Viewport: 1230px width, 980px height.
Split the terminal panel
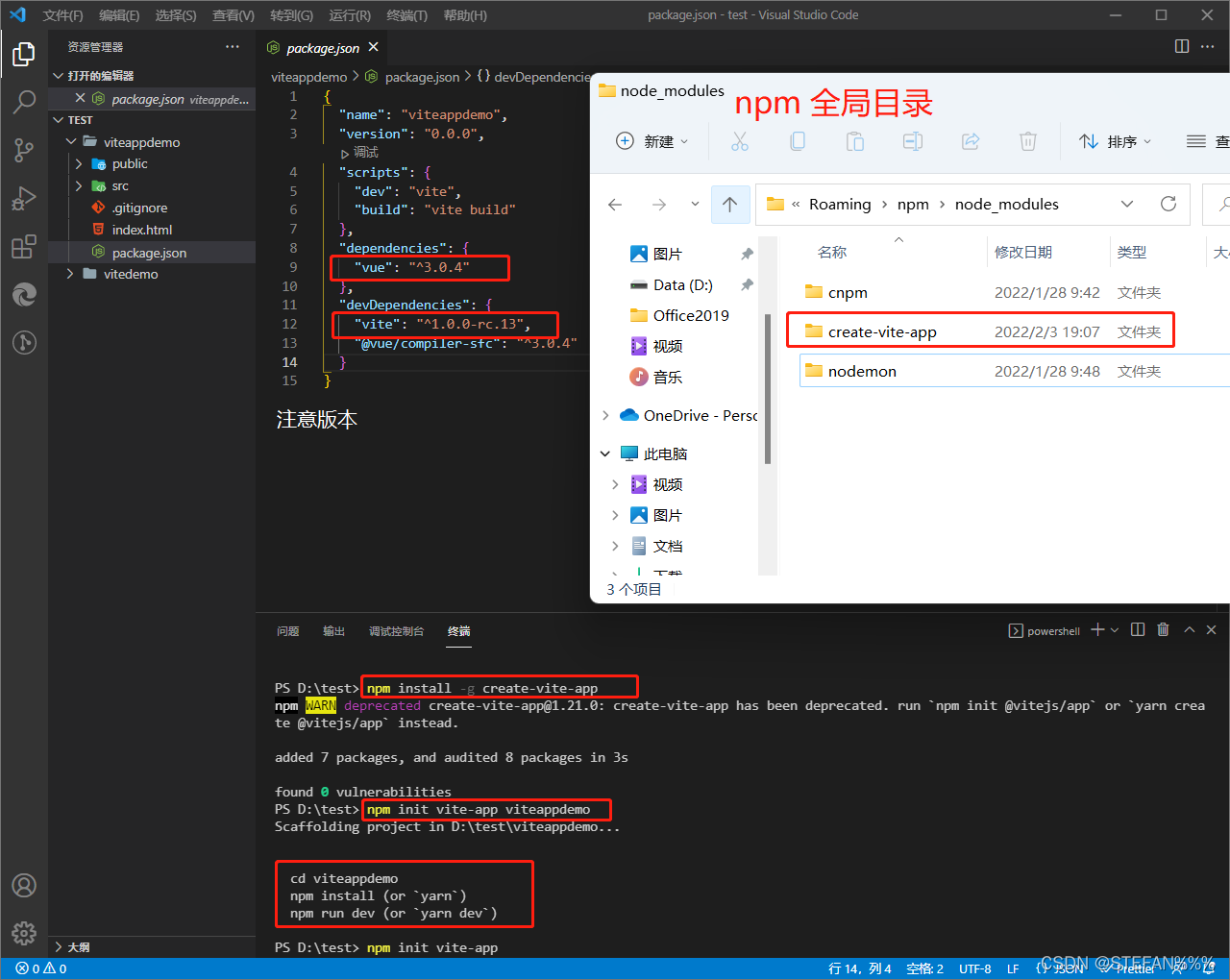coord(1138,629)
